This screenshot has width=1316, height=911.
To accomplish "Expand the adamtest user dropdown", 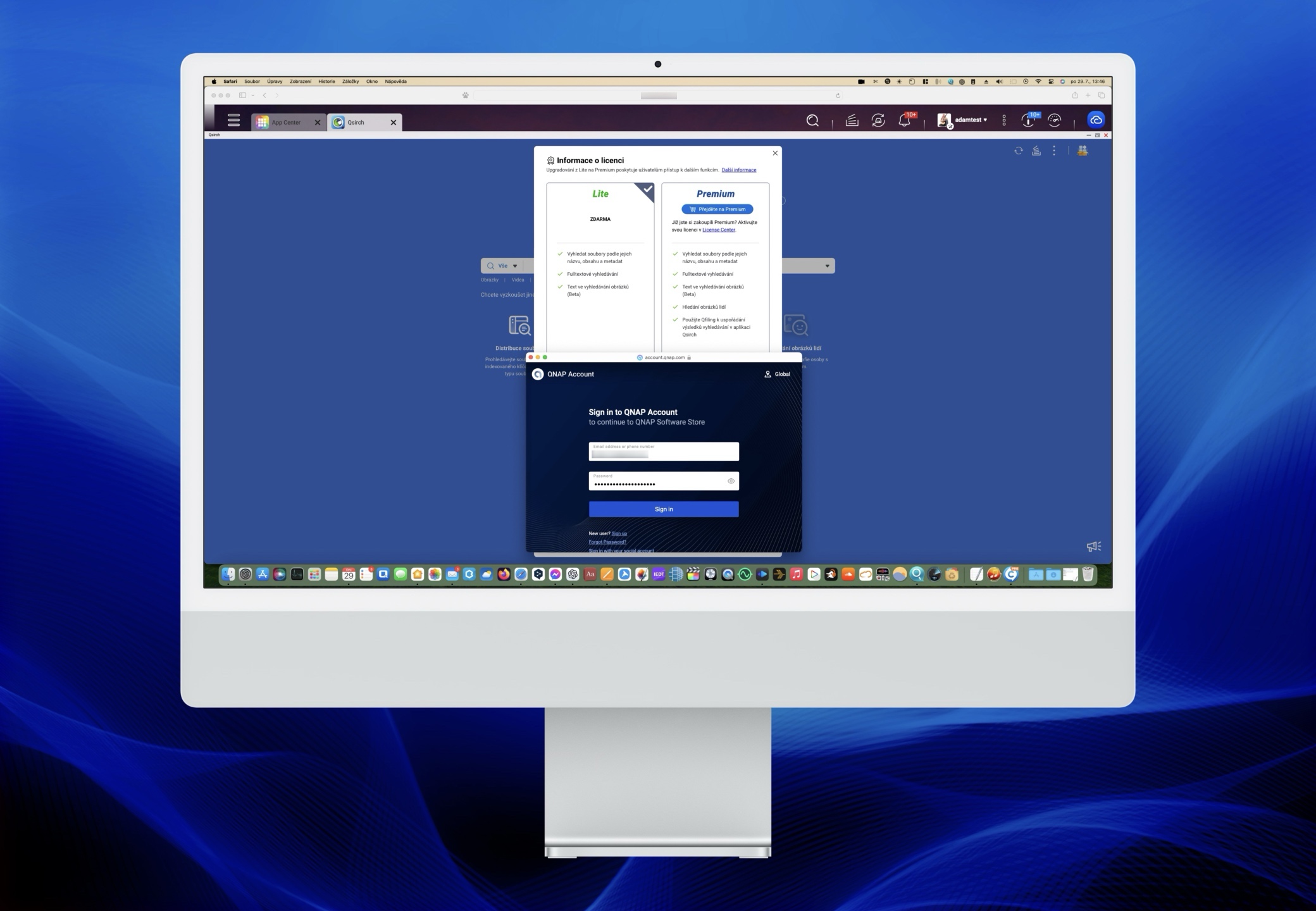I will click(971, 120).
